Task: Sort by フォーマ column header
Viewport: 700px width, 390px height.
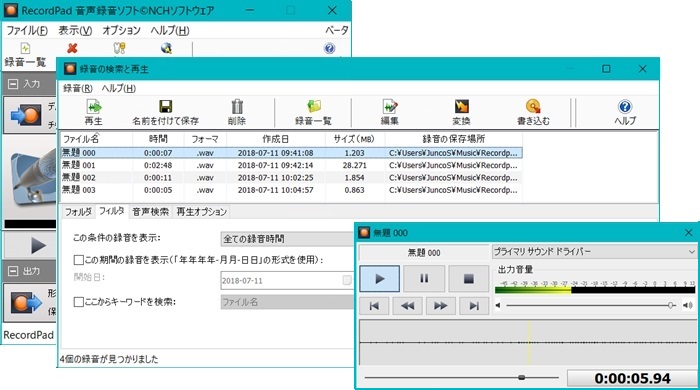Action: [205, 139]
